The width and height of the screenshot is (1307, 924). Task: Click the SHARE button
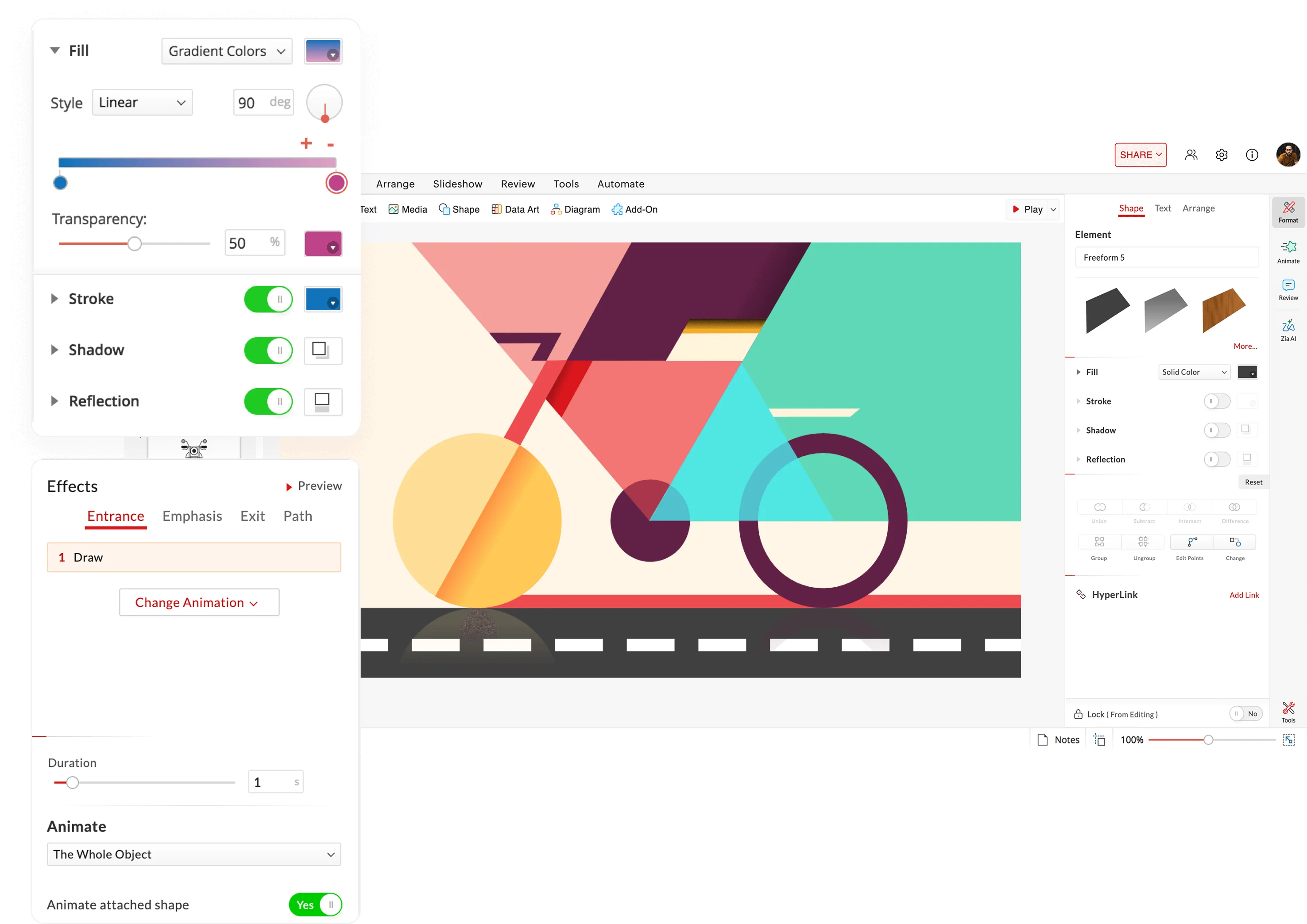[1140, 155]
